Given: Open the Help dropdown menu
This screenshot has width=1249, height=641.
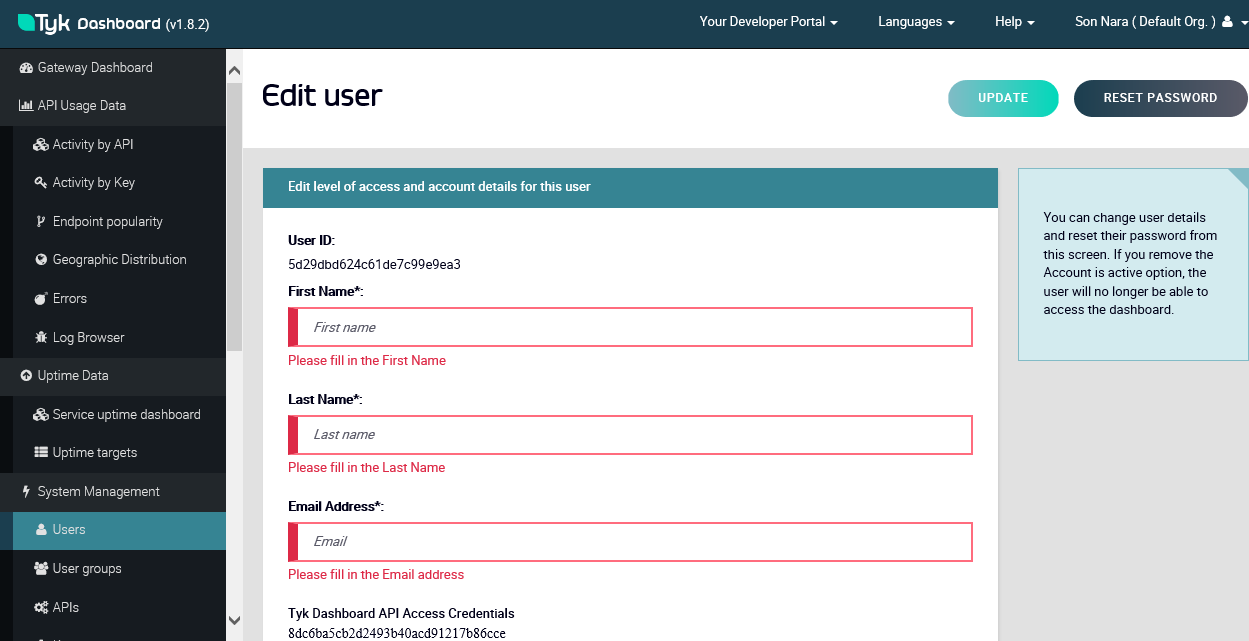Looking at the screenshot, I should (1014, 22).
